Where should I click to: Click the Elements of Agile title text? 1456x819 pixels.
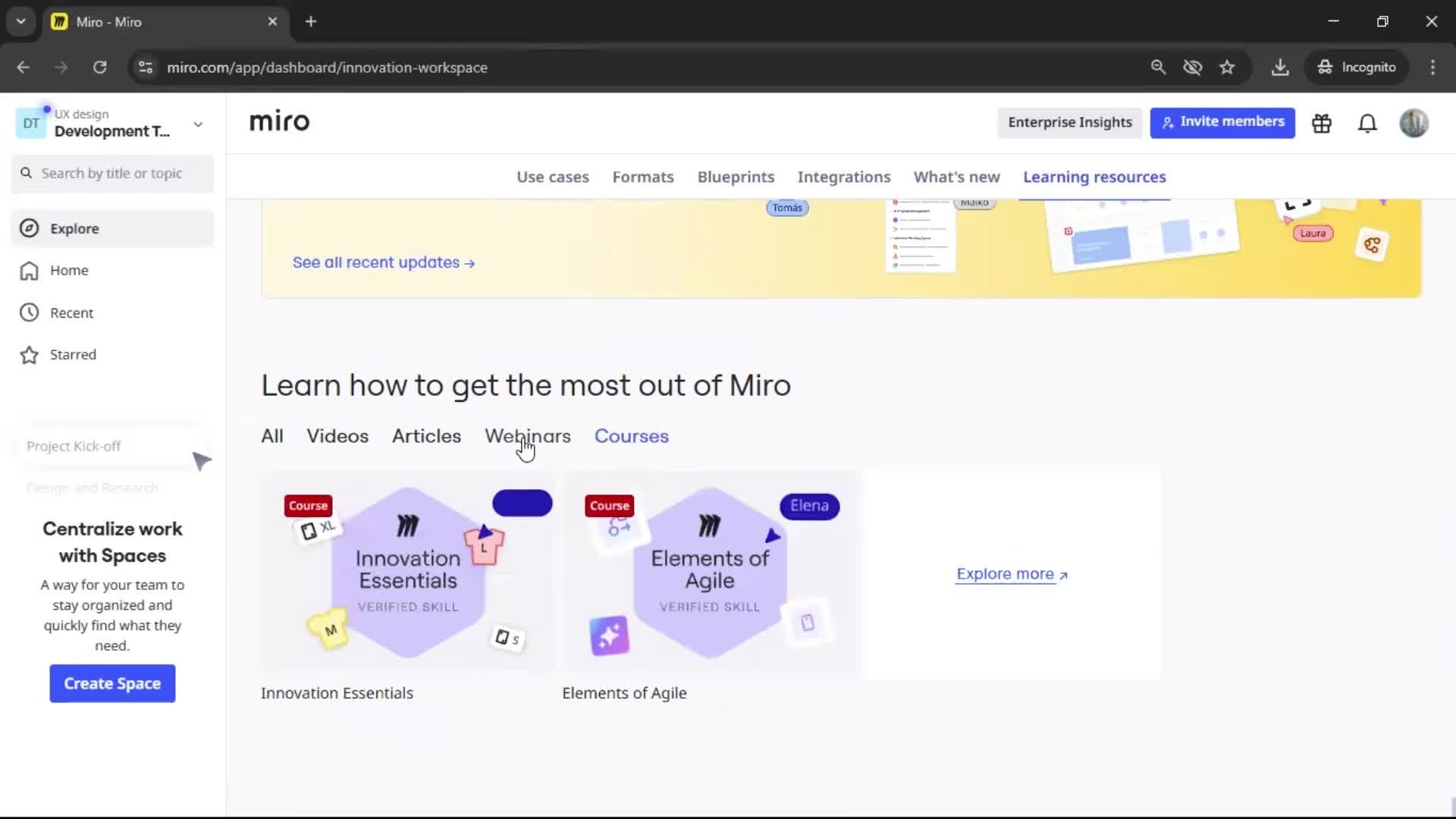click(624, 693)
